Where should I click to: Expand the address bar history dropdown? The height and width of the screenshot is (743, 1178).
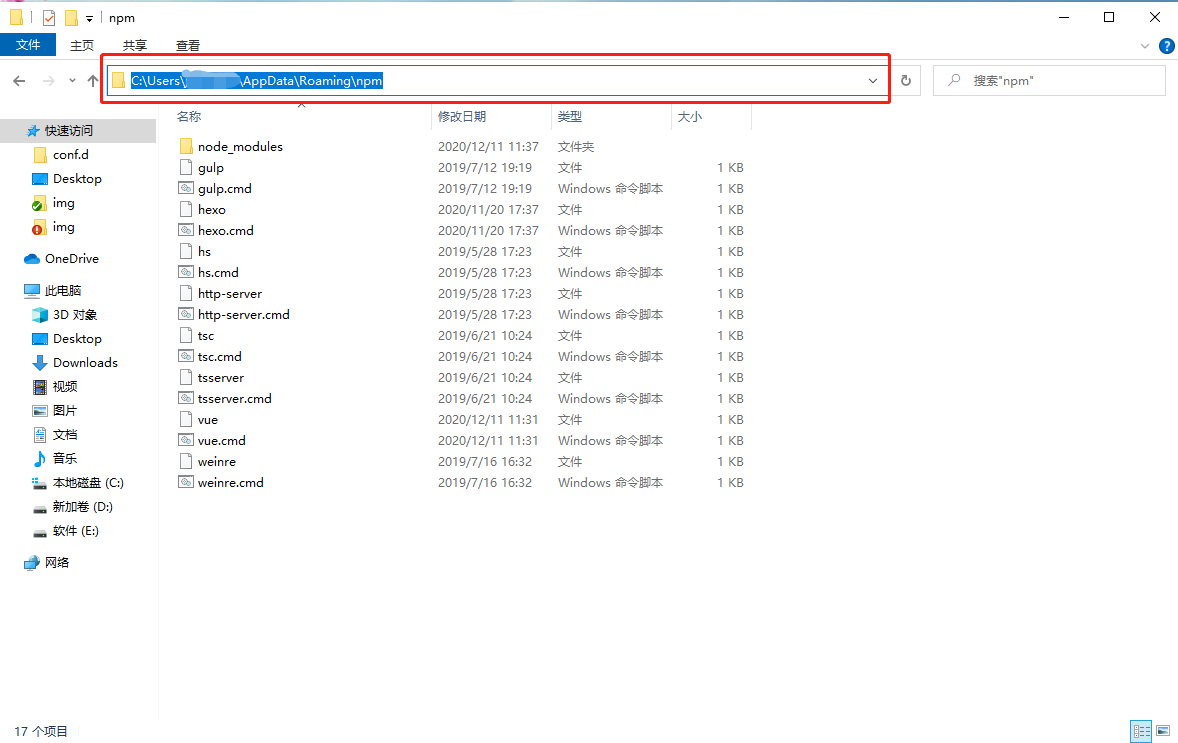click(x=872, y=80)
